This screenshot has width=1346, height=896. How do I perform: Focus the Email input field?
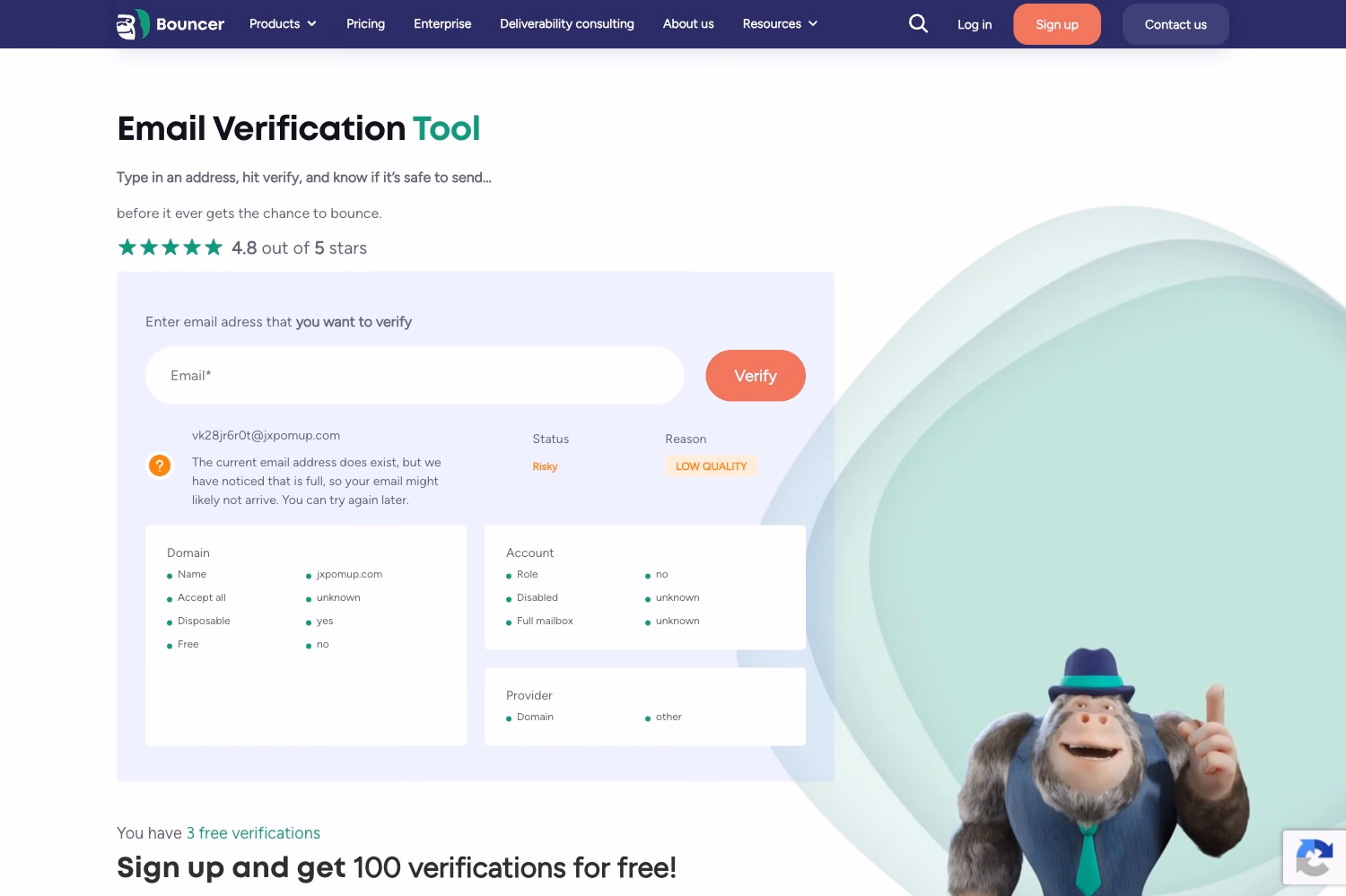[415, 376]
